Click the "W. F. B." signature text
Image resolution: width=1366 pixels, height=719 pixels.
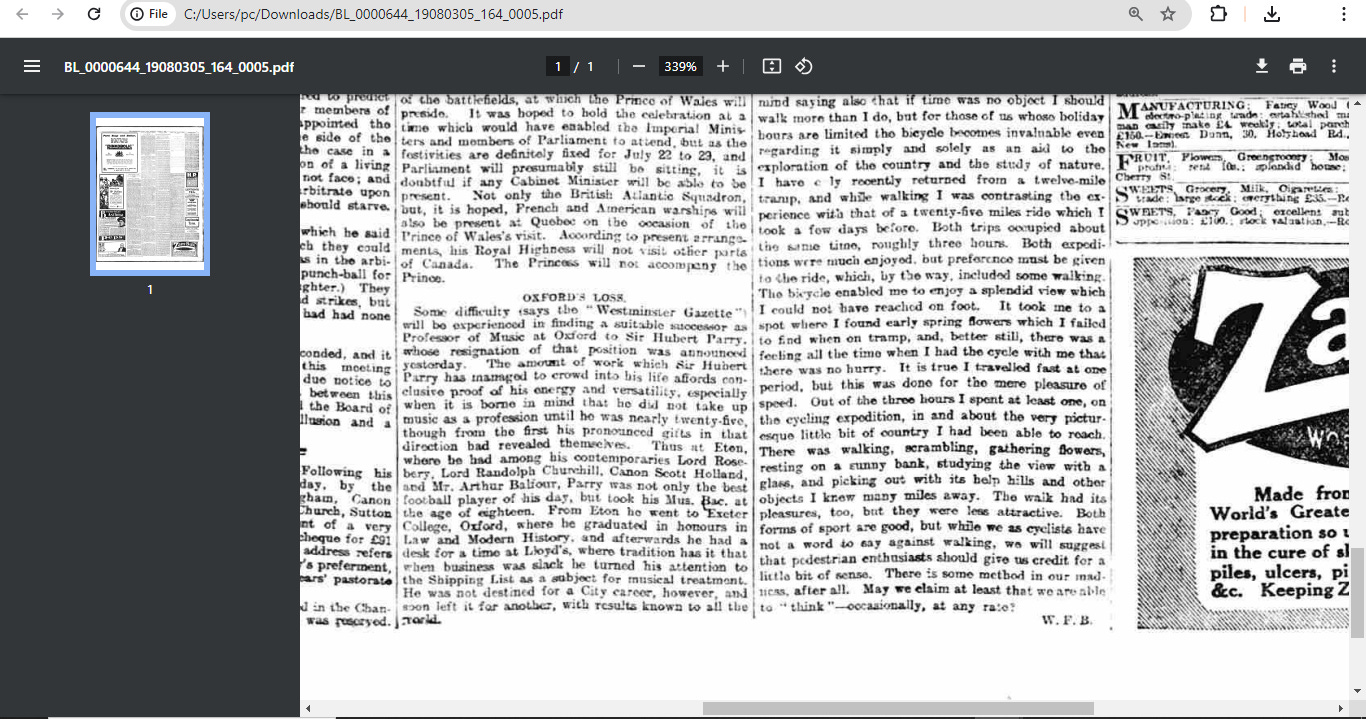(1065, 620)
